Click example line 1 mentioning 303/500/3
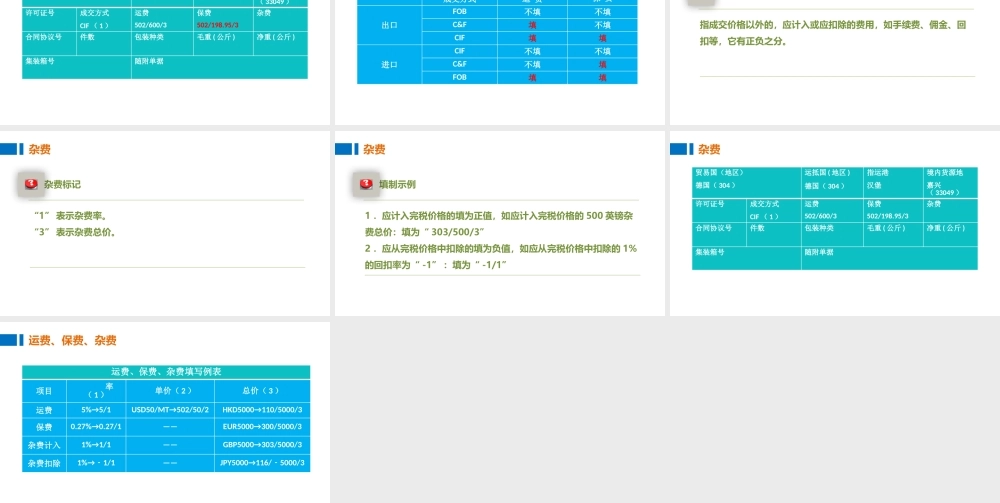 tap(499, 224)
